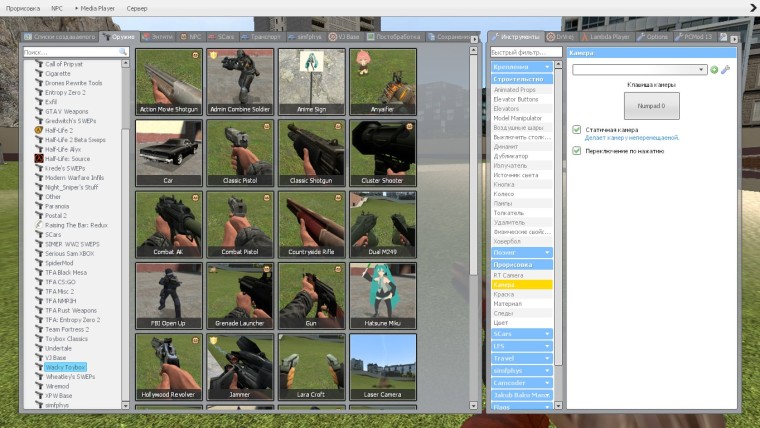Screen dimensions: 760x428
Task: Click the Быстрый фильтр tool filter field
Action: (x=526, y=52)
